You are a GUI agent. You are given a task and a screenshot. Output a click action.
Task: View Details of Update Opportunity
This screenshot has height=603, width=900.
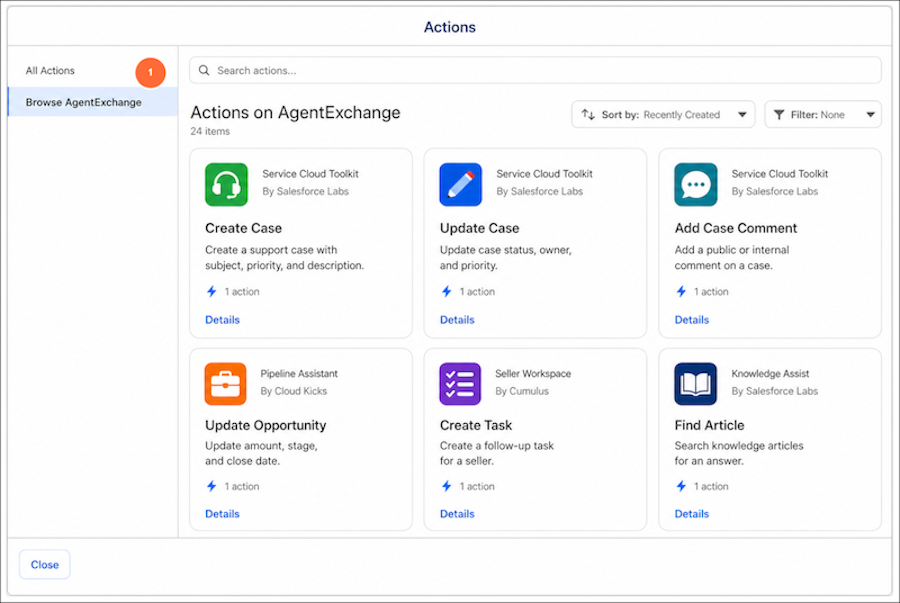click(222, 514)
